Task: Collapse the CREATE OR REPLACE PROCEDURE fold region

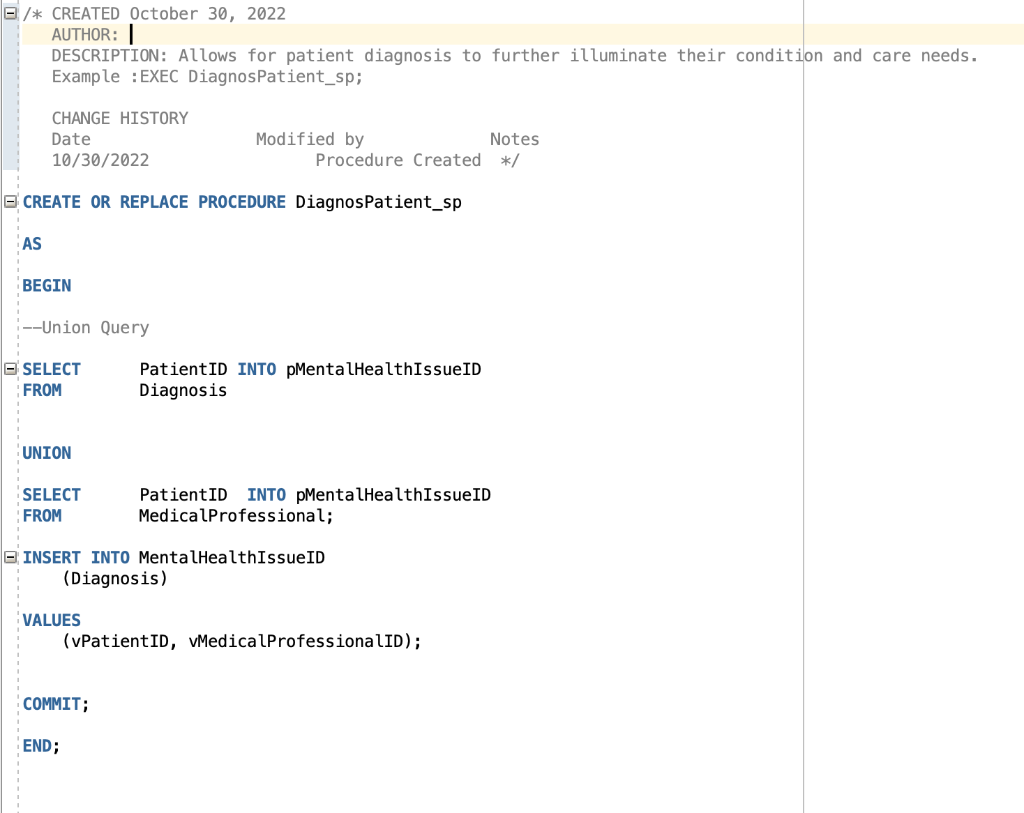Action: (9, 200)
